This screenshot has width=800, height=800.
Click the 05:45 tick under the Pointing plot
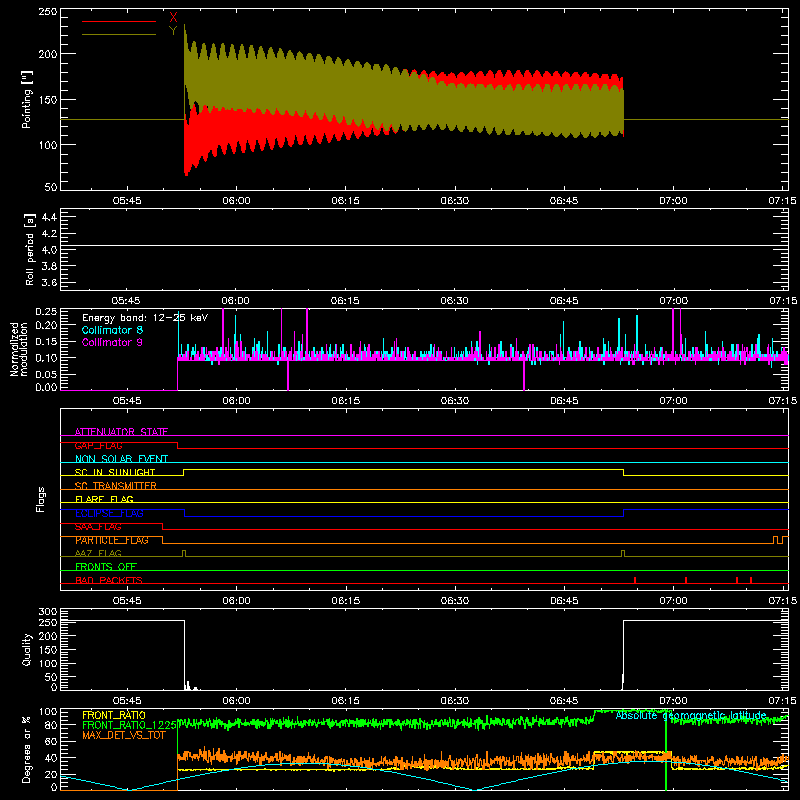(x=127, y=201)
